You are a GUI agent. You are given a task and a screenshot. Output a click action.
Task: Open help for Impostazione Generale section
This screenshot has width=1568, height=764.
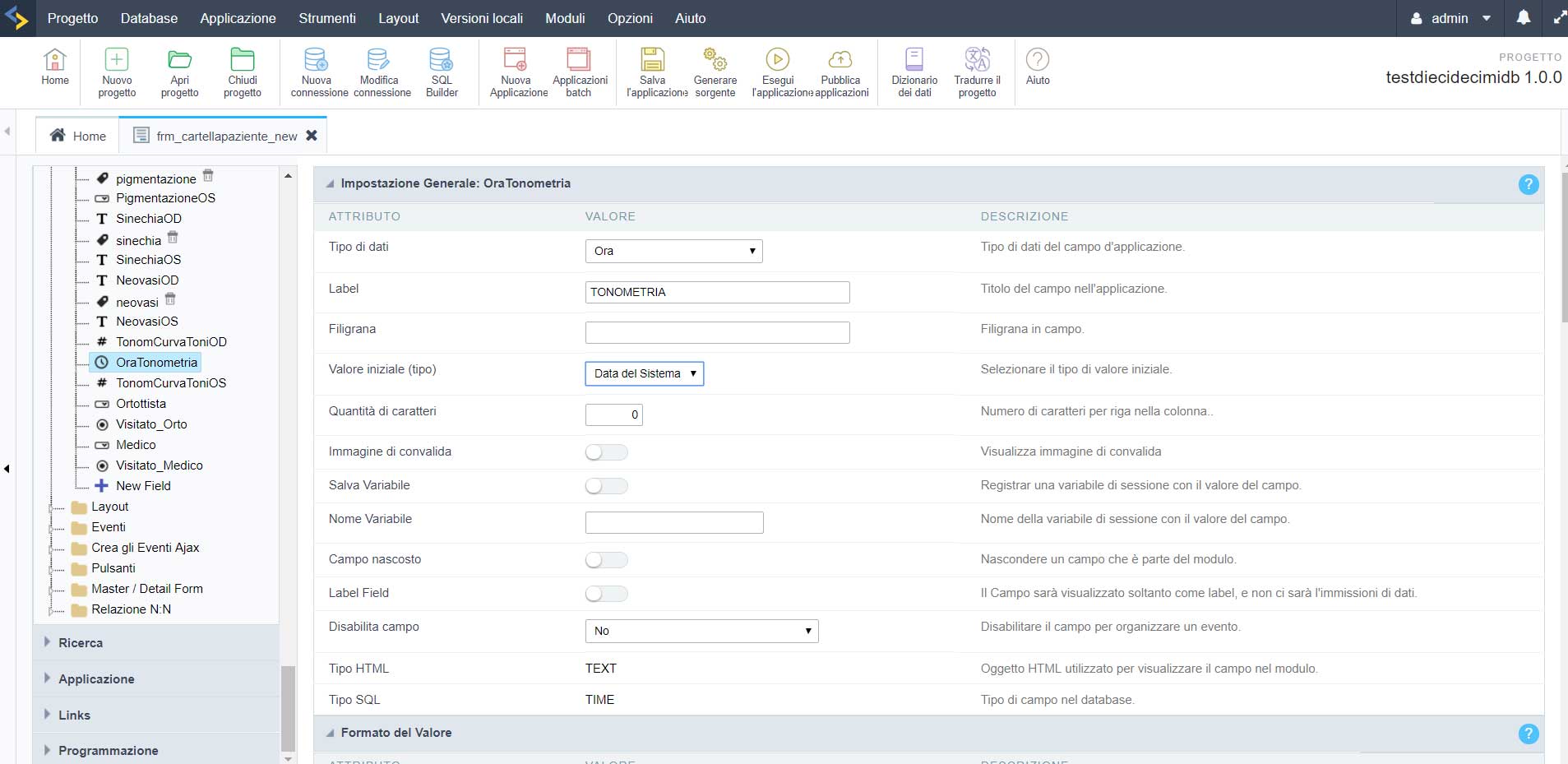[1529, 184]
